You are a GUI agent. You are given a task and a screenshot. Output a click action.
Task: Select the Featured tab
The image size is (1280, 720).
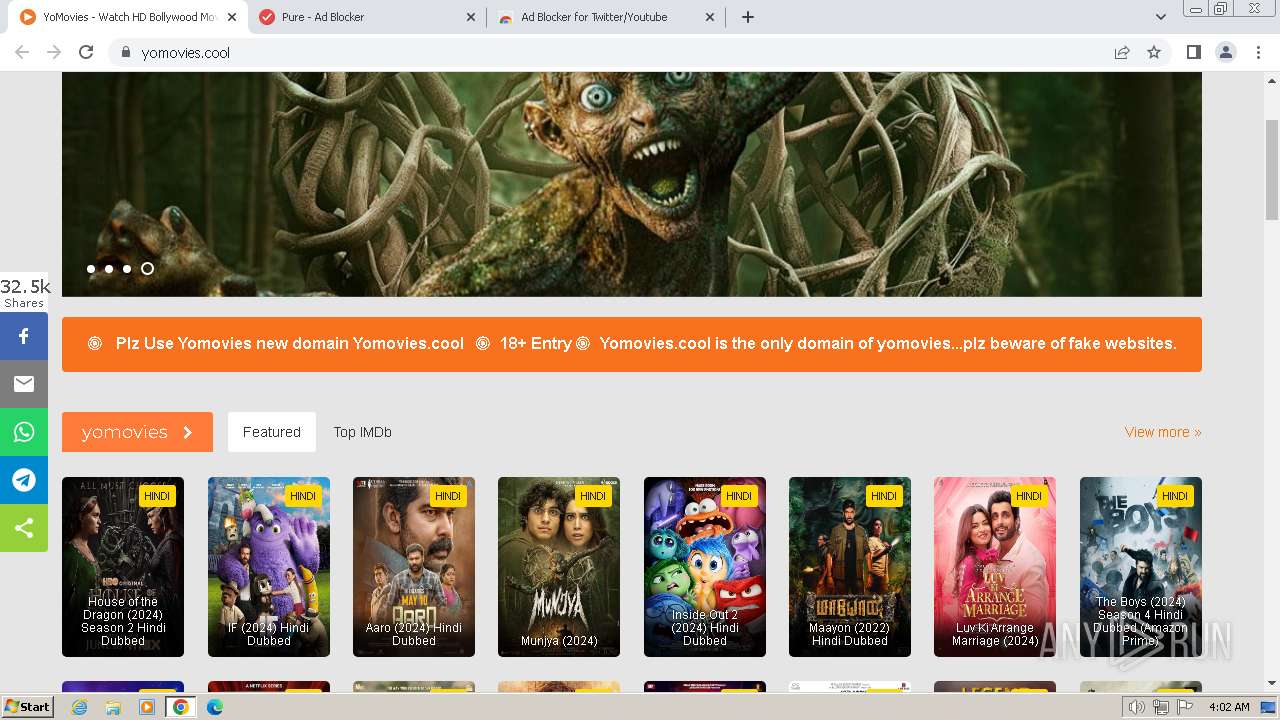click(x=272, y=432)
